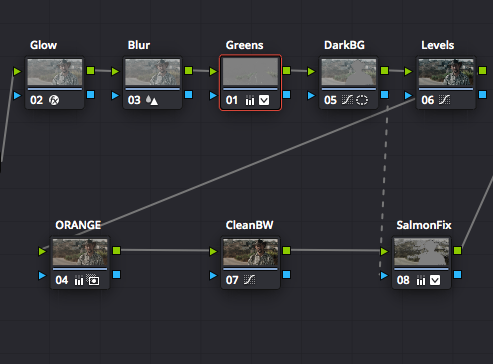Click the curves icon on DarkBG node 05
Screen dimensions: 493x364
(x=347, y=100)
